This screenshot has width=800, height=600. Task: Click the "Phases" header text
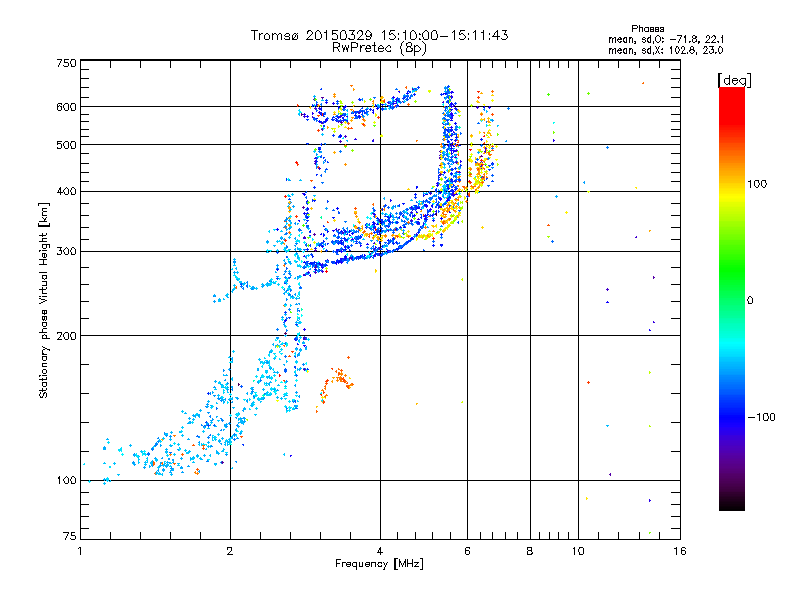coord(647,29)
